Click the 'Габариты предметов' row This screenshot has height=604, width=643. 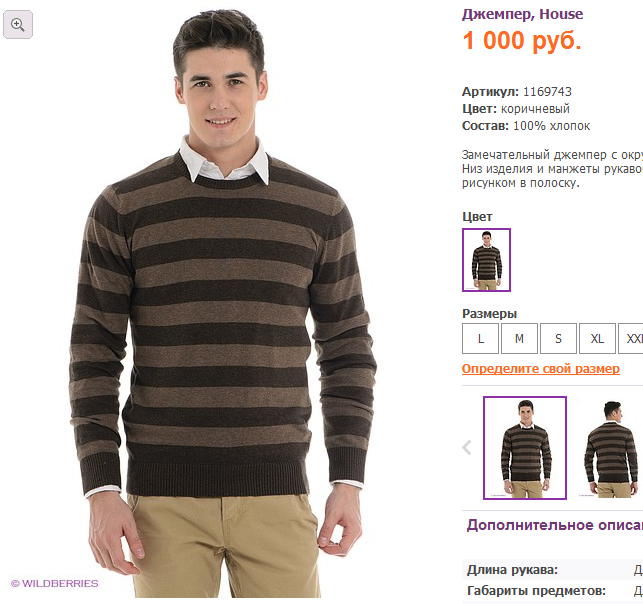[x=552, y=591]
